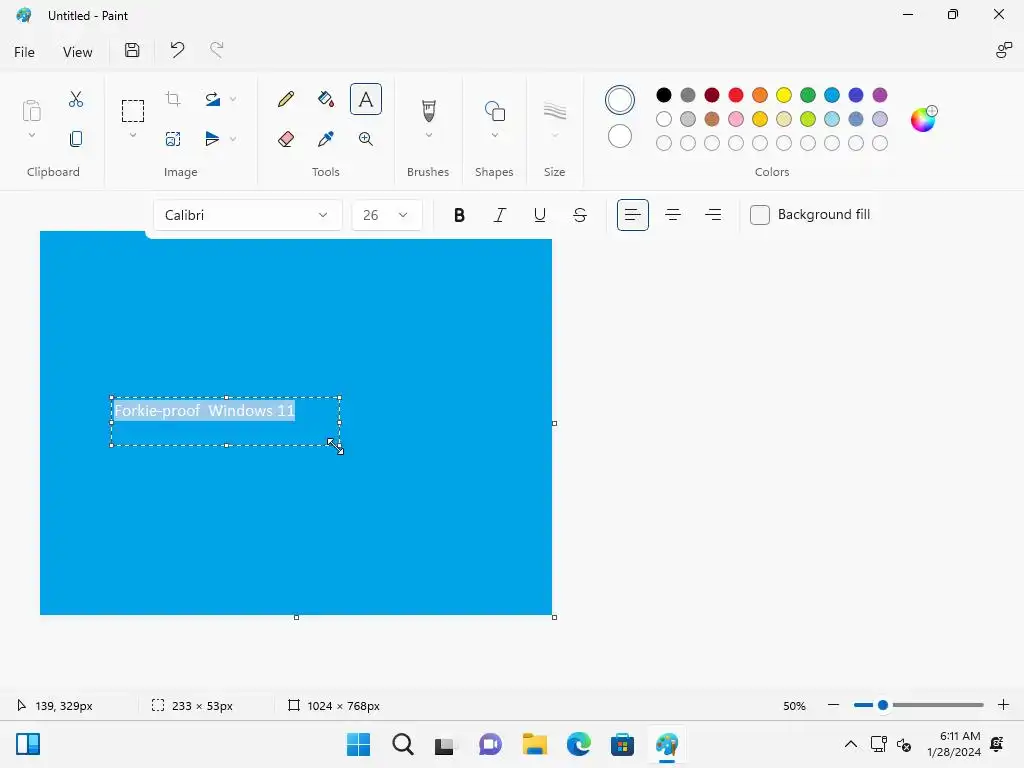Open the Shapes gallery icon
Viewport: 1024px width, 768px height.
point(494,111)
